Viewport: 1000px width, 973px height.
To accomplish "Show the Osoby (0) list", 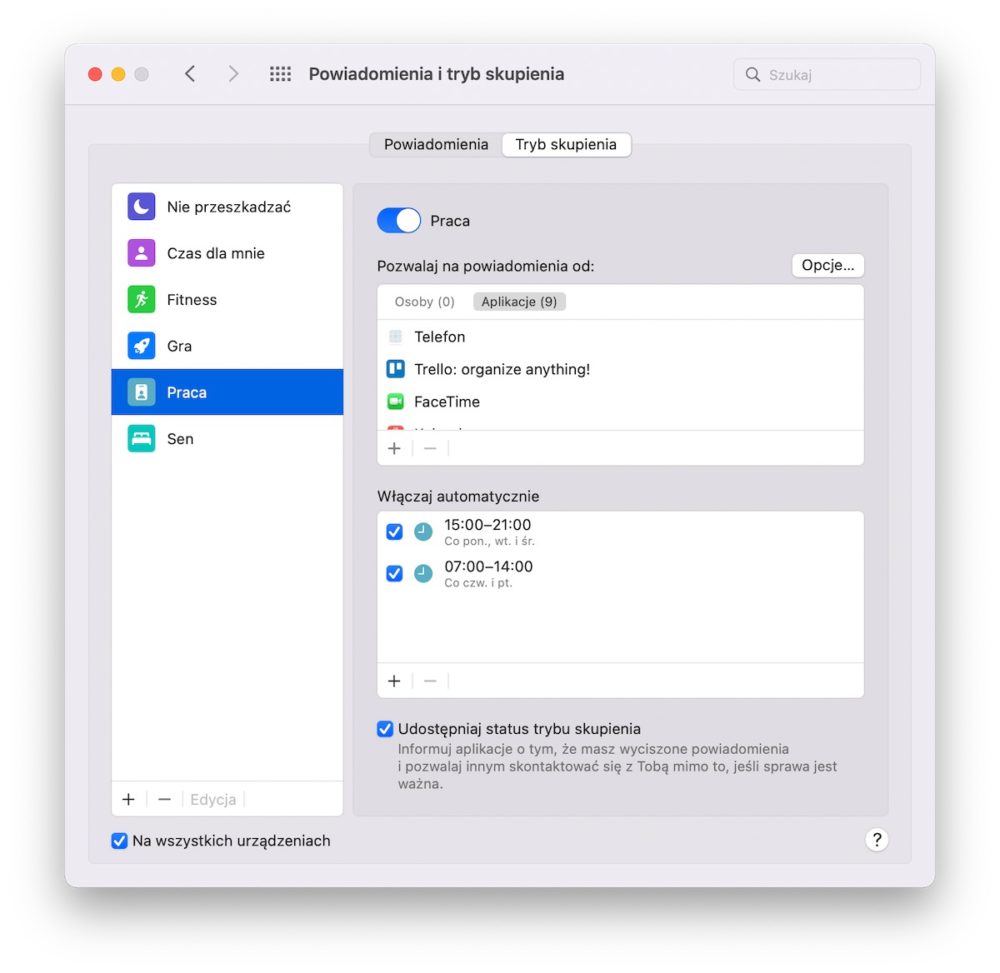I will [x=424, y=302].
